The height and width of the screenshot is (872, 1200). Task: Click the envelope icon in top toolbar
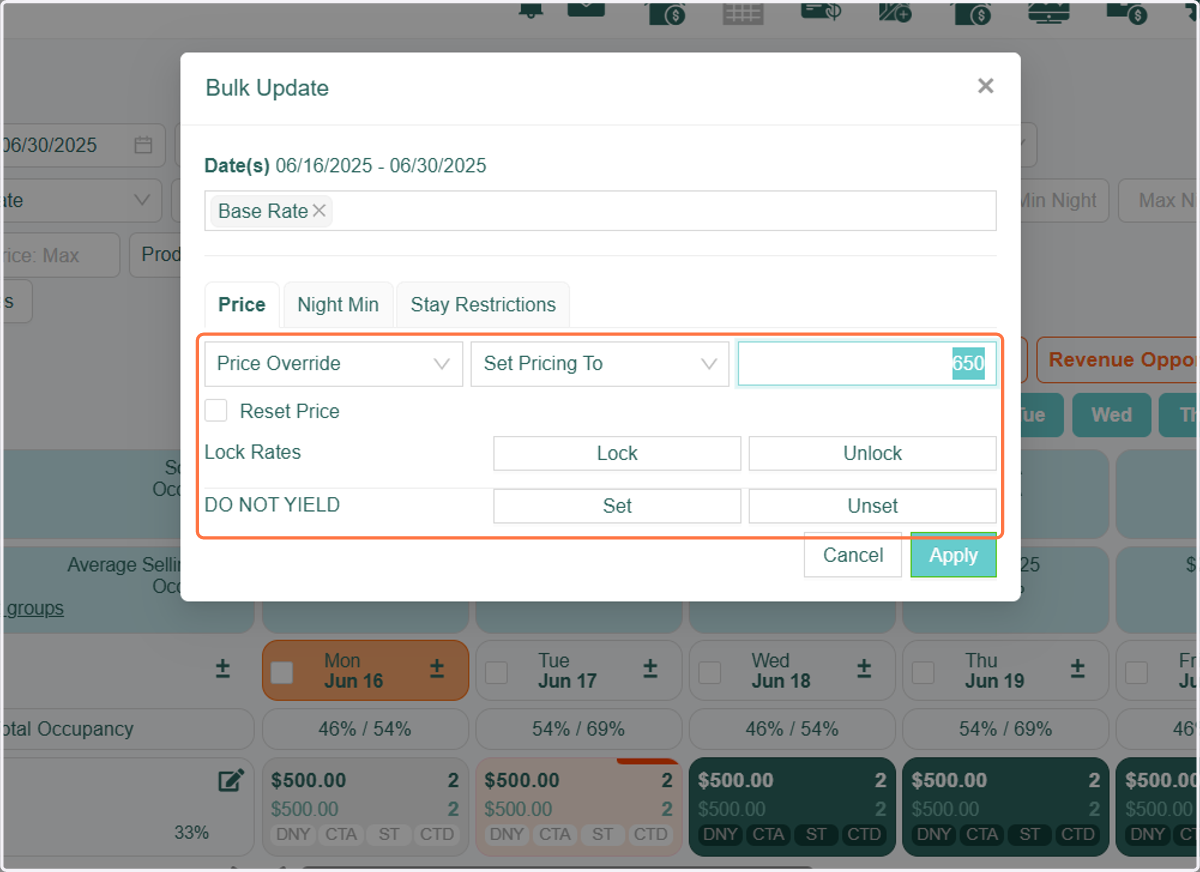point(586,8)
